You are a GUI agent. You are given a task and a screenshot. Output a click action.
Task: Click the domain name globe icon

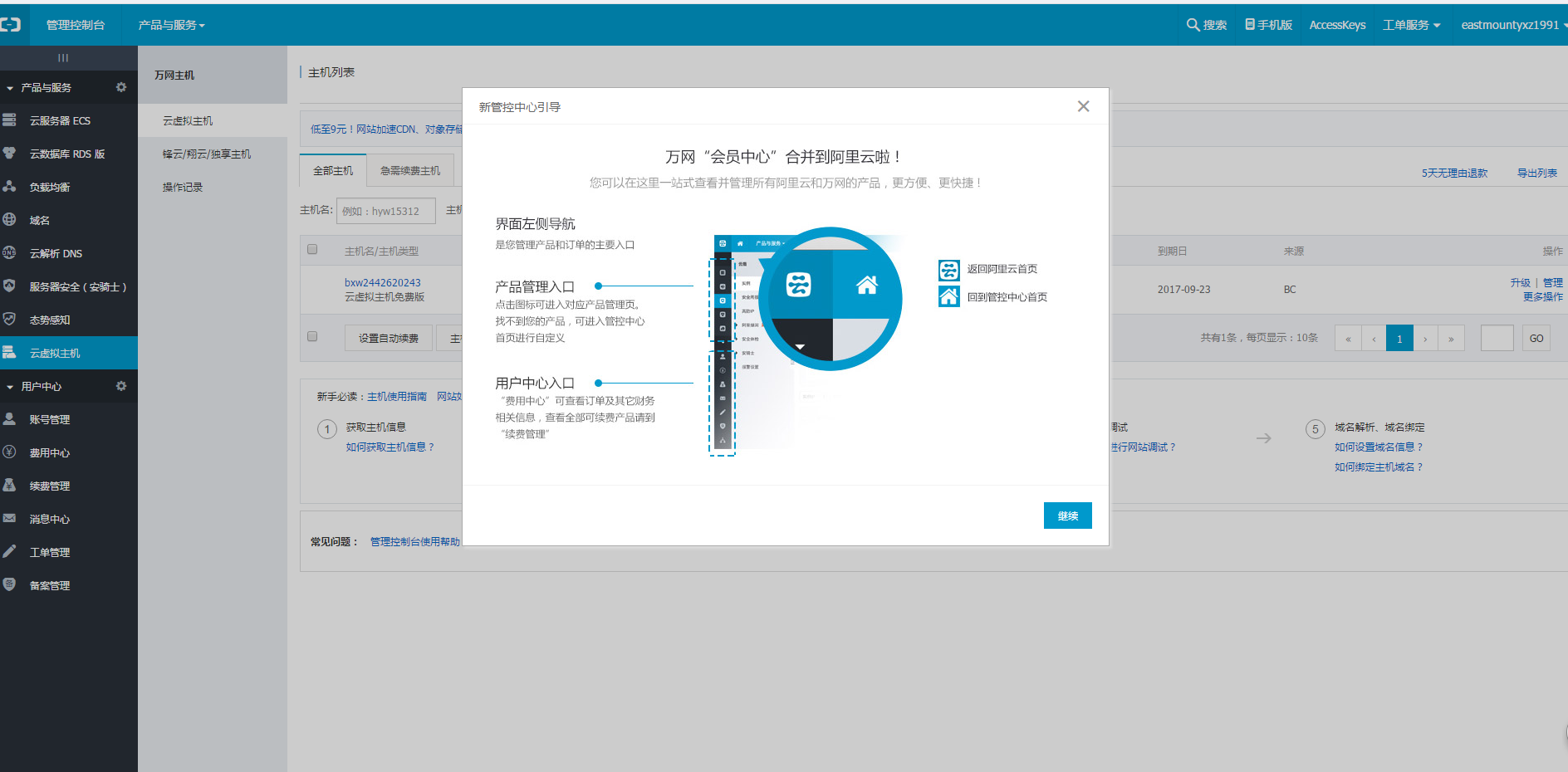(10, 220)
